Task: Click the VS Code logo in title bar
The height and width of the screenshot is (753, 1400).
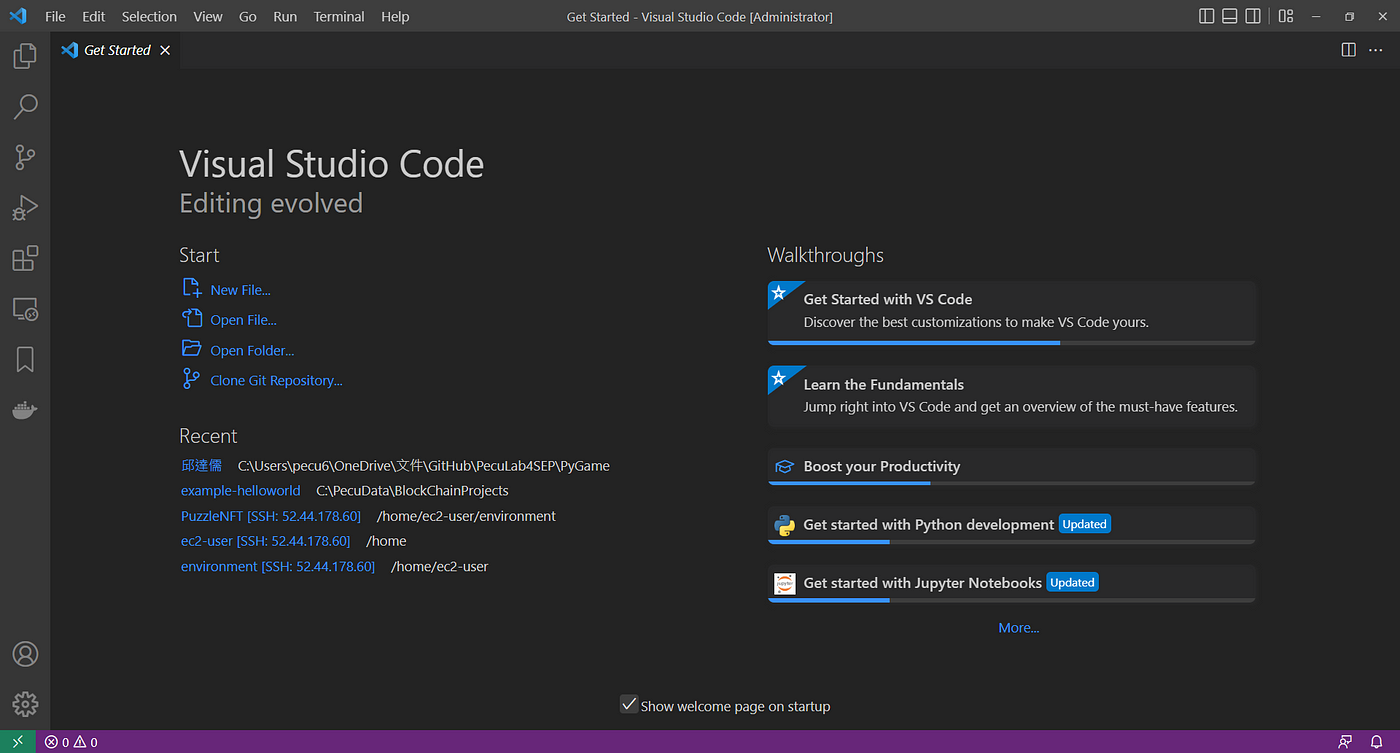Action: pyautogui.click(x=17, y=16)
